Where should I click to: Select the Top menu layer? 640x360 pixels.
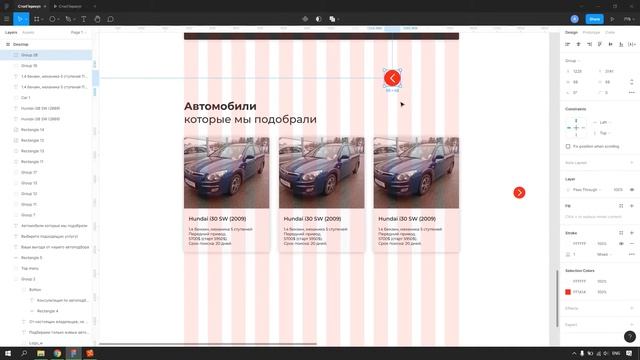pyautogui.click(x=46, y=268)
